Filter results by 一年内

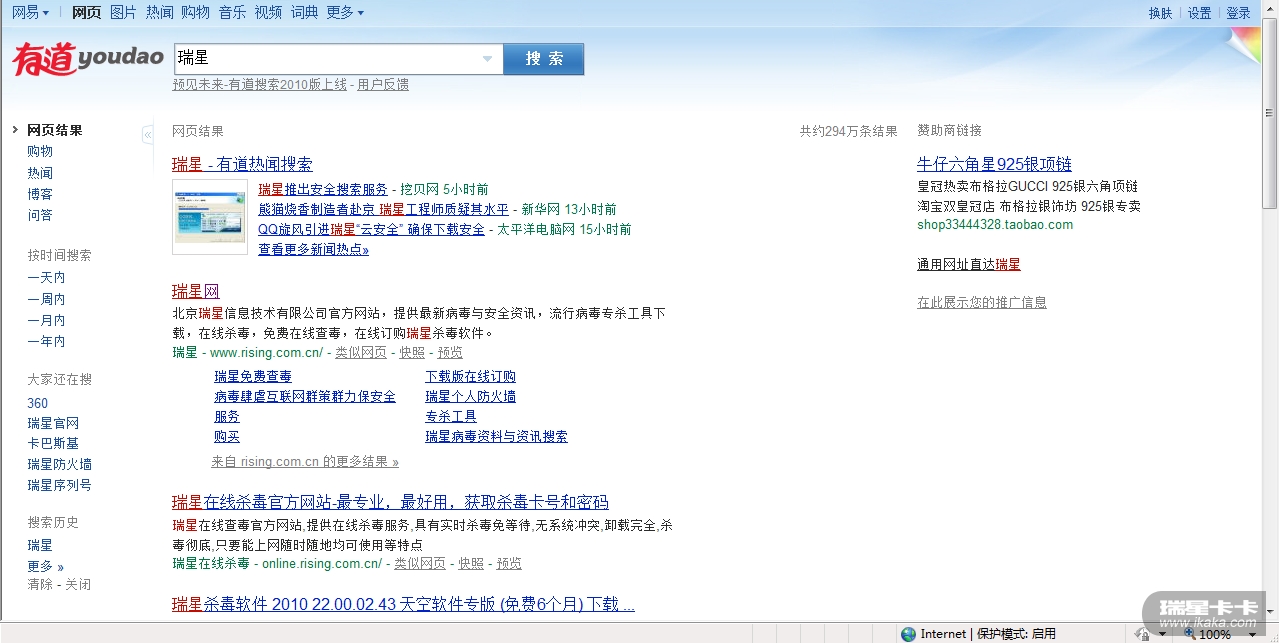point(46,341)
